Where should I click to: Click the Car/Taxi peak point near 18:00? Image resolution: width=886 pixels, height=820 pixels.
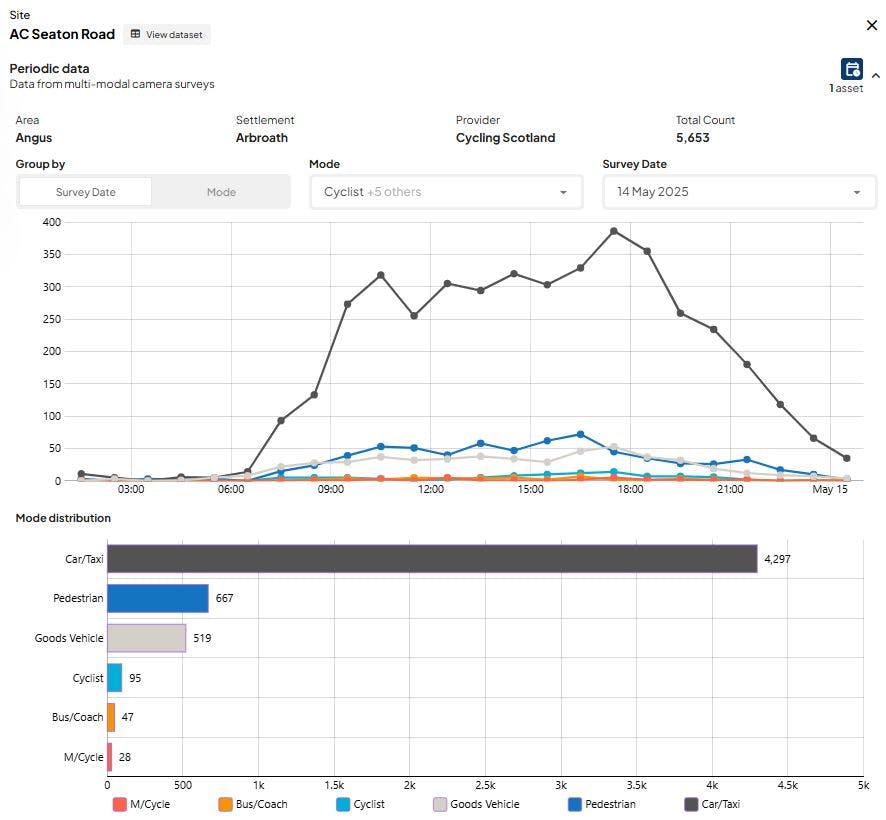click(614, 231)
